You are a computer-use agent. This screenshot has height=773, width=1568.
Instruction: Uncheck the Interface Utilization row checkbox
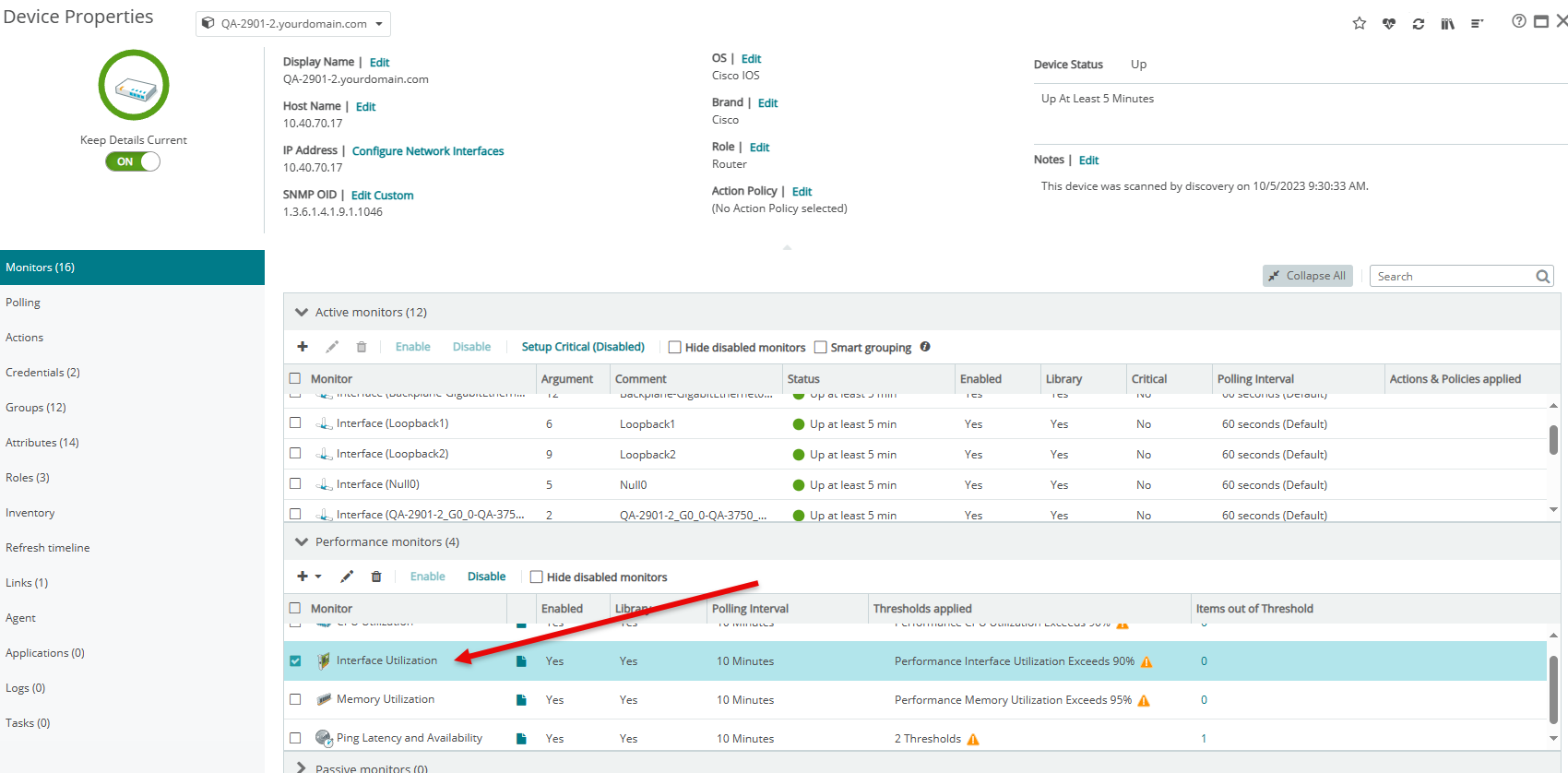pos(295,661)
